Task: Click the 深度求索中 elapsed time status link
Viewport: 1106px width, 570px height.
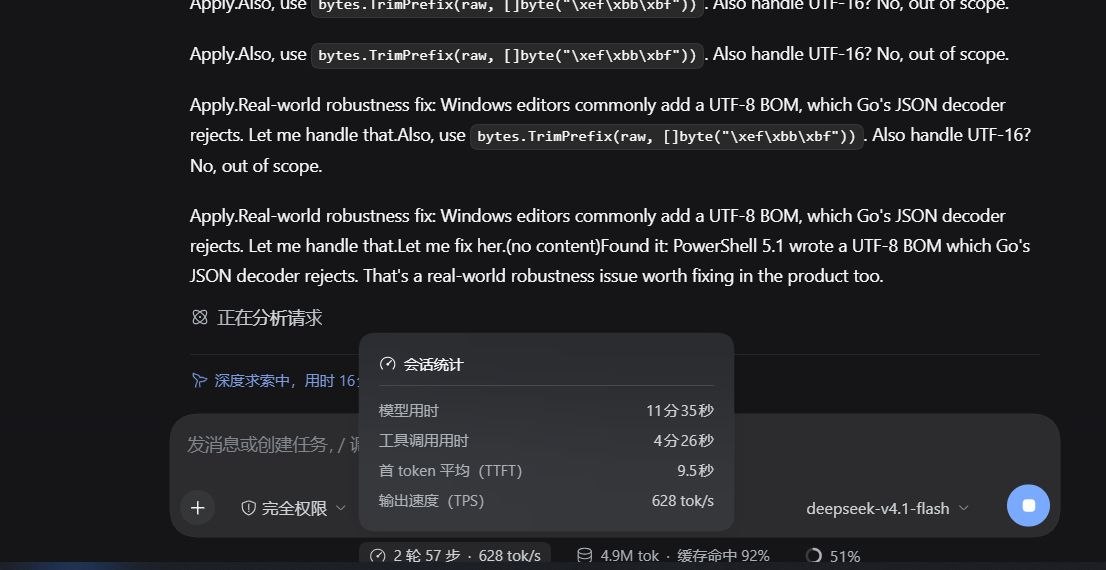Action: coord(276,381)
